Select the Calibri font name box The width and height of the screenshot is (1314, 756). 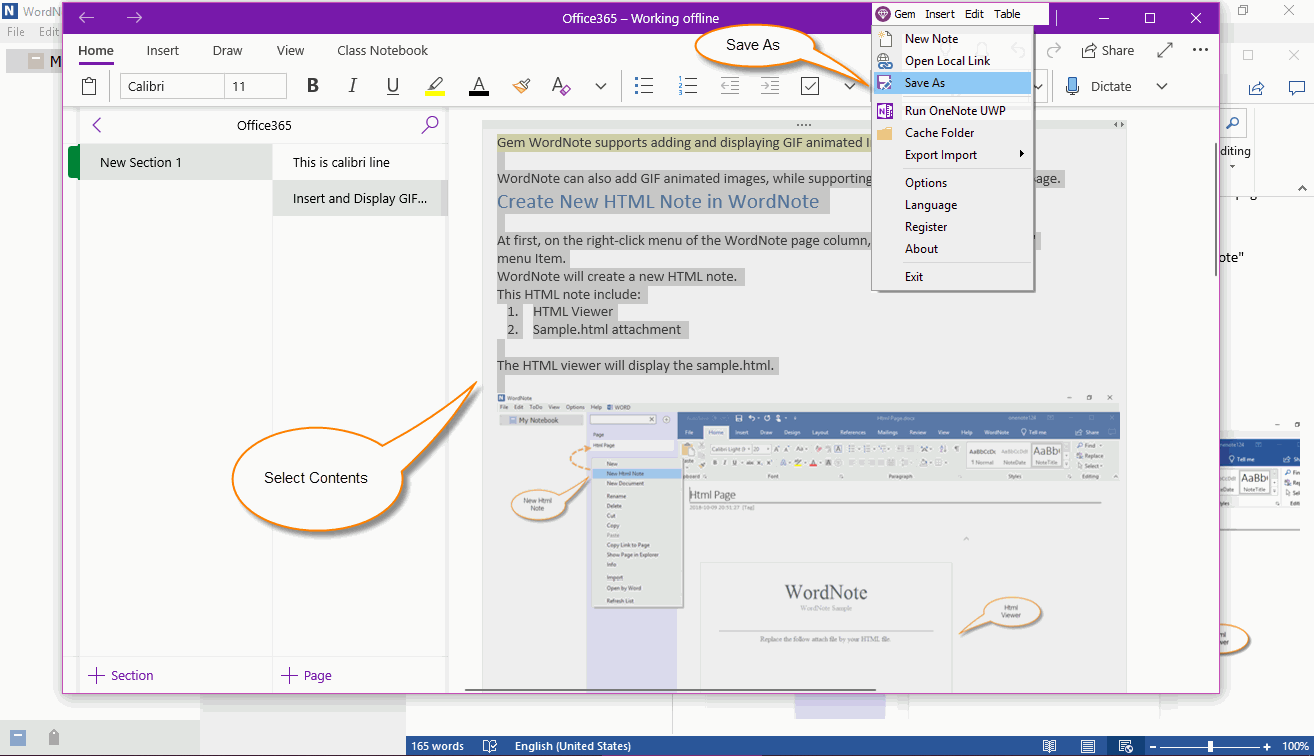coord(172,86)
